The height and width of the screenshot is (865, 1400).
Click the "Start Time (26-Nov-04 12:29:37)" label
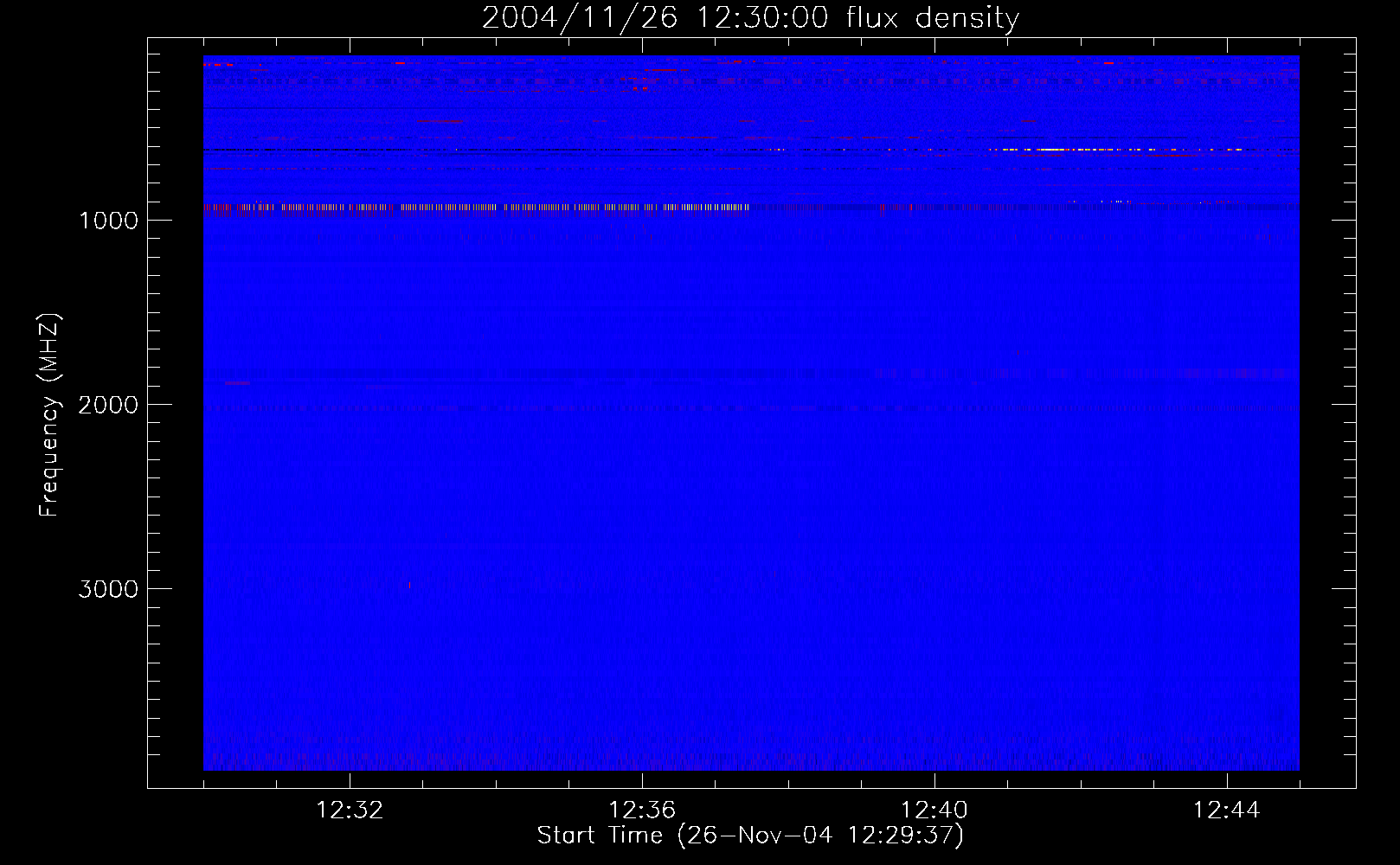pyautogui.click(x=750, y=836)
